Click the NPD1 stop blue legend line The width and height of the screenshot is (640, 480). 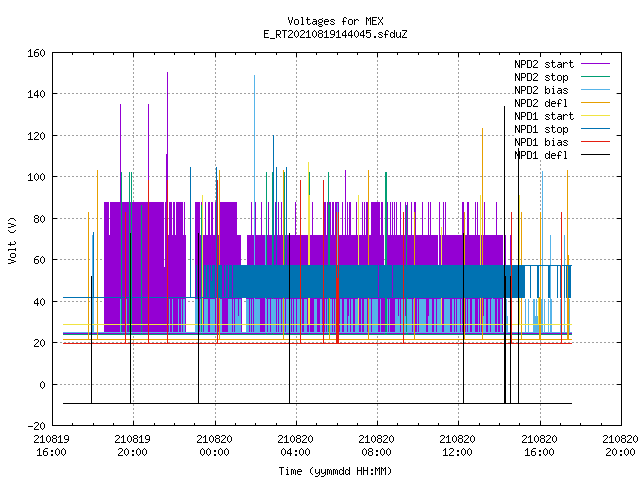pyautogui.click(x=595, y=129)
